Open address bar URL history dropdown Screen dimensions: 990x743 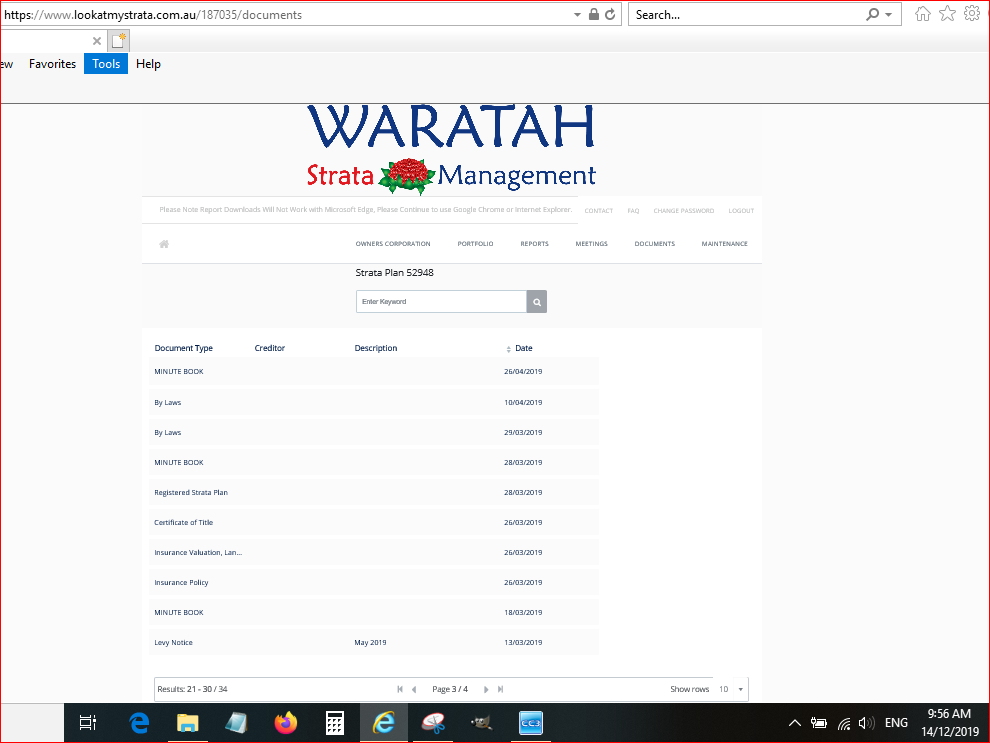coord(577,15)
